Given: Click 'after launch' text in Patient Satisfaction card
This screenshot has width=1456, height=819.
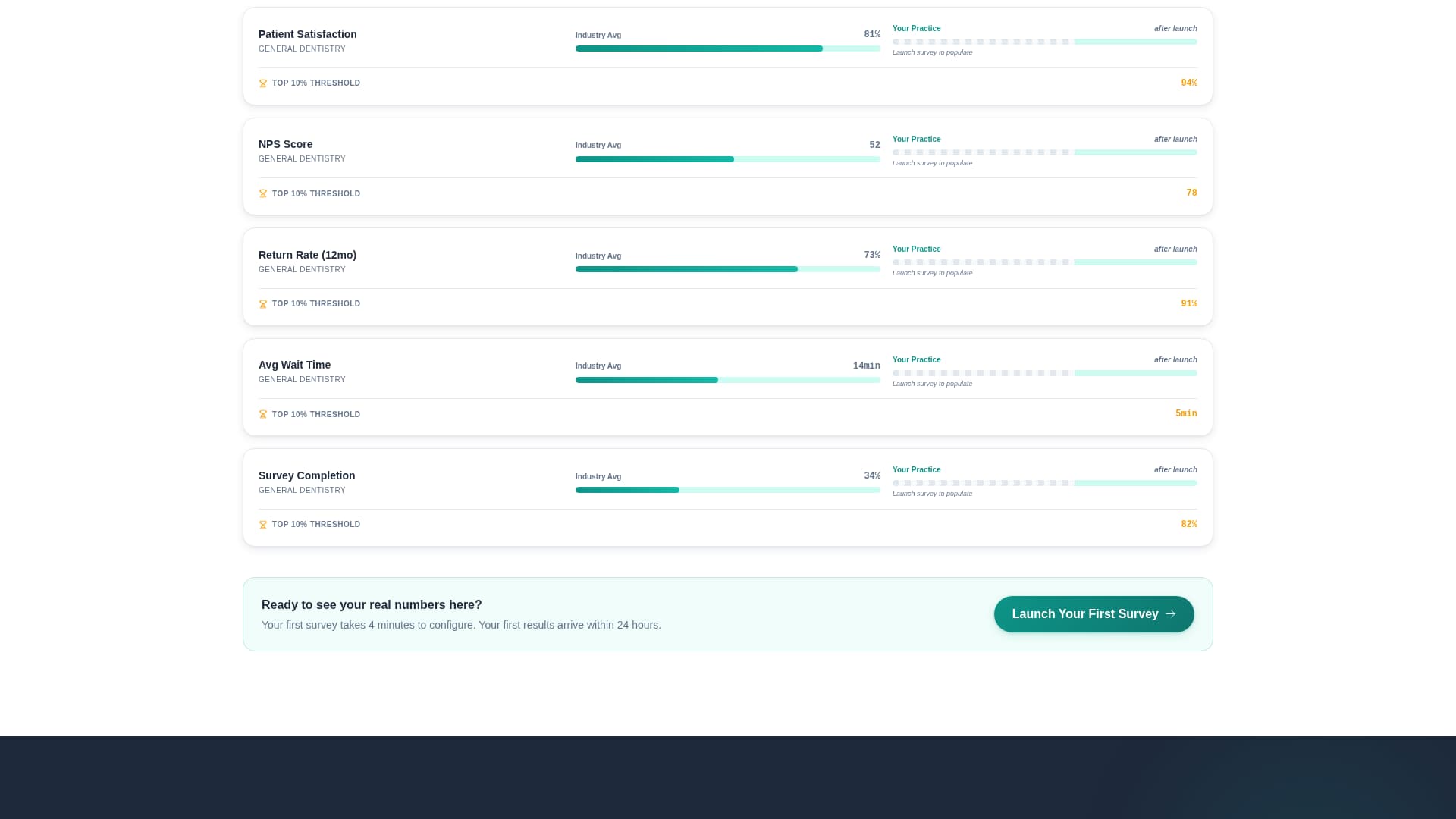Looking at the screenshot, I should (x=1175, y=29).
